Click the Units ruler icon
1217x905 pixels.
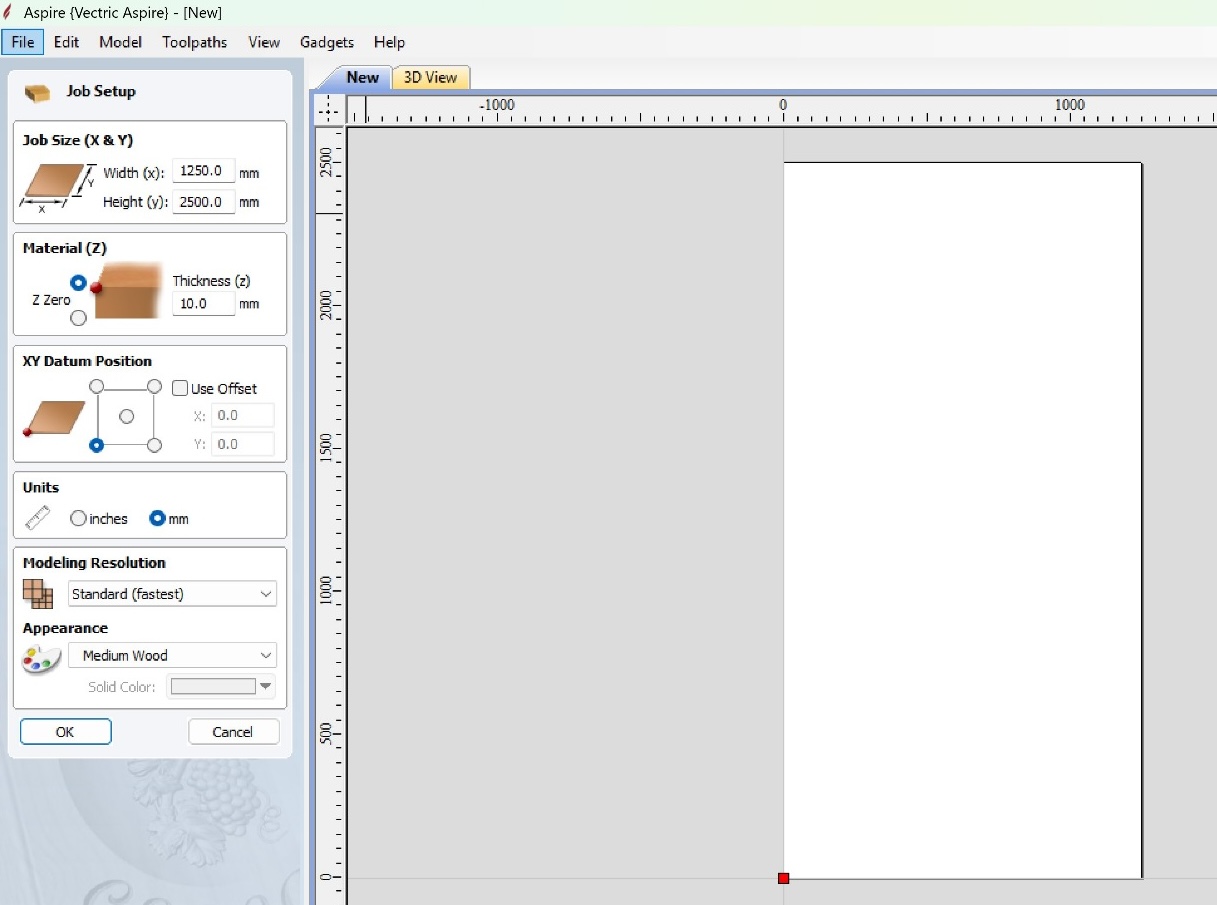(x=38, y=518)
